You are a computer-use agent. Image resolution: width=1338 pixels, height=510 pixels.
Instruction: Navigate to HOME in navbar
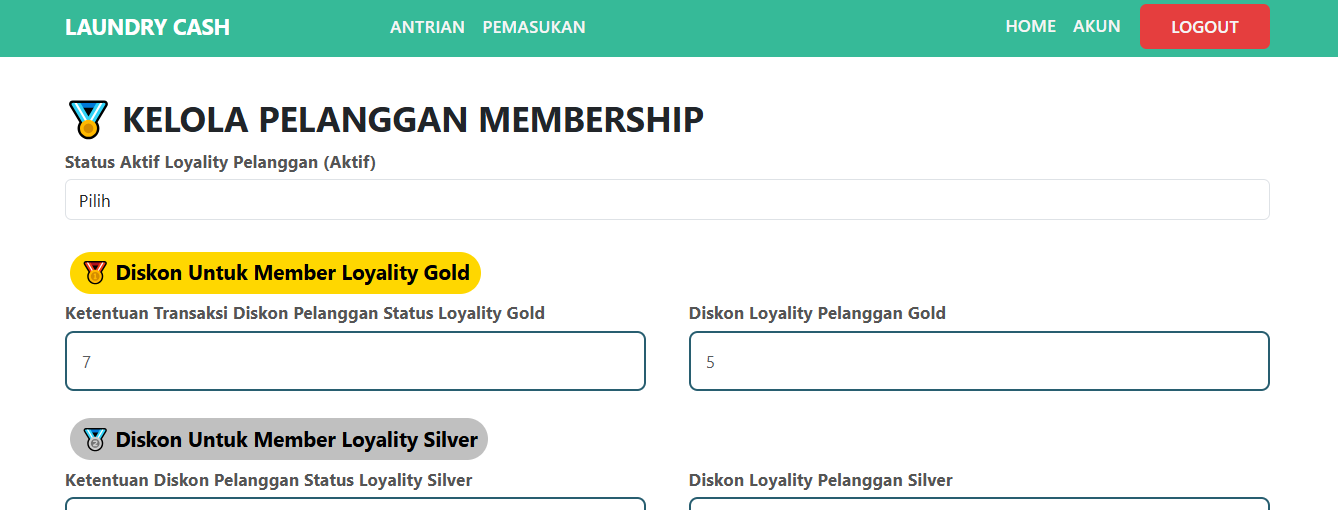click(x=1031, y=26)
